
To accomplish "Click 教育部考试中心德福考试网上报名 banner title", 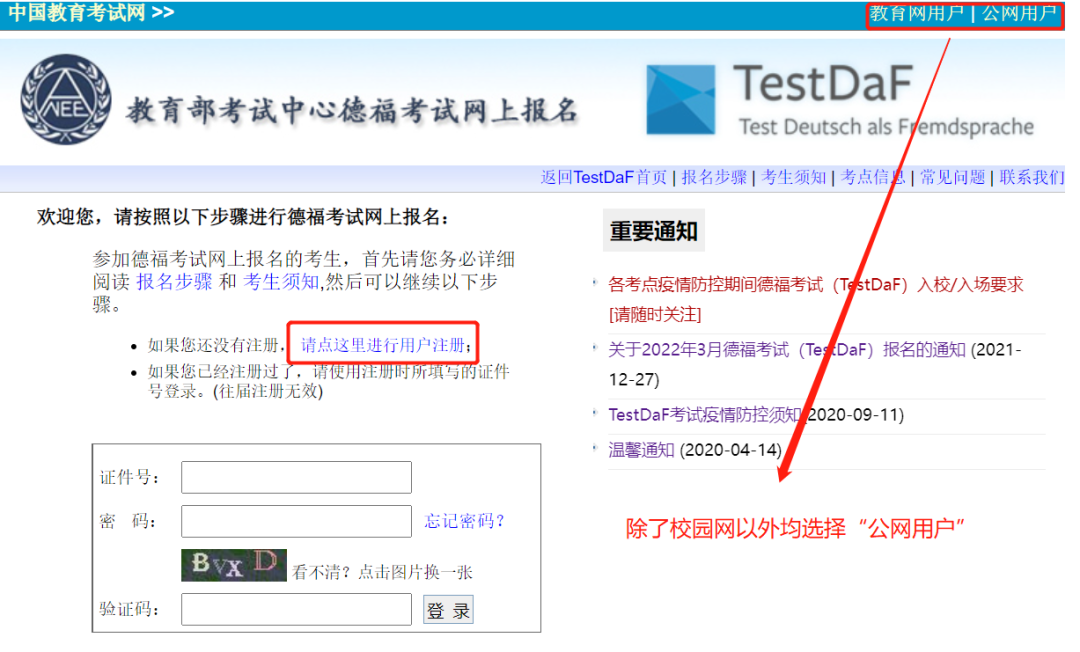I will pos(351,110).
